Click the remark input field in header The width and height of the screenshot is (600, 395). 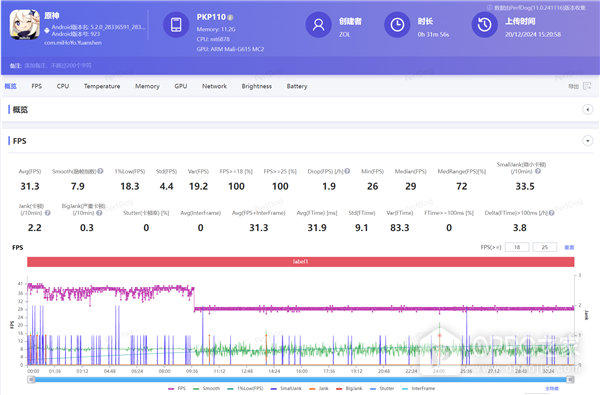pyautogui.click(x=57, y=65)
